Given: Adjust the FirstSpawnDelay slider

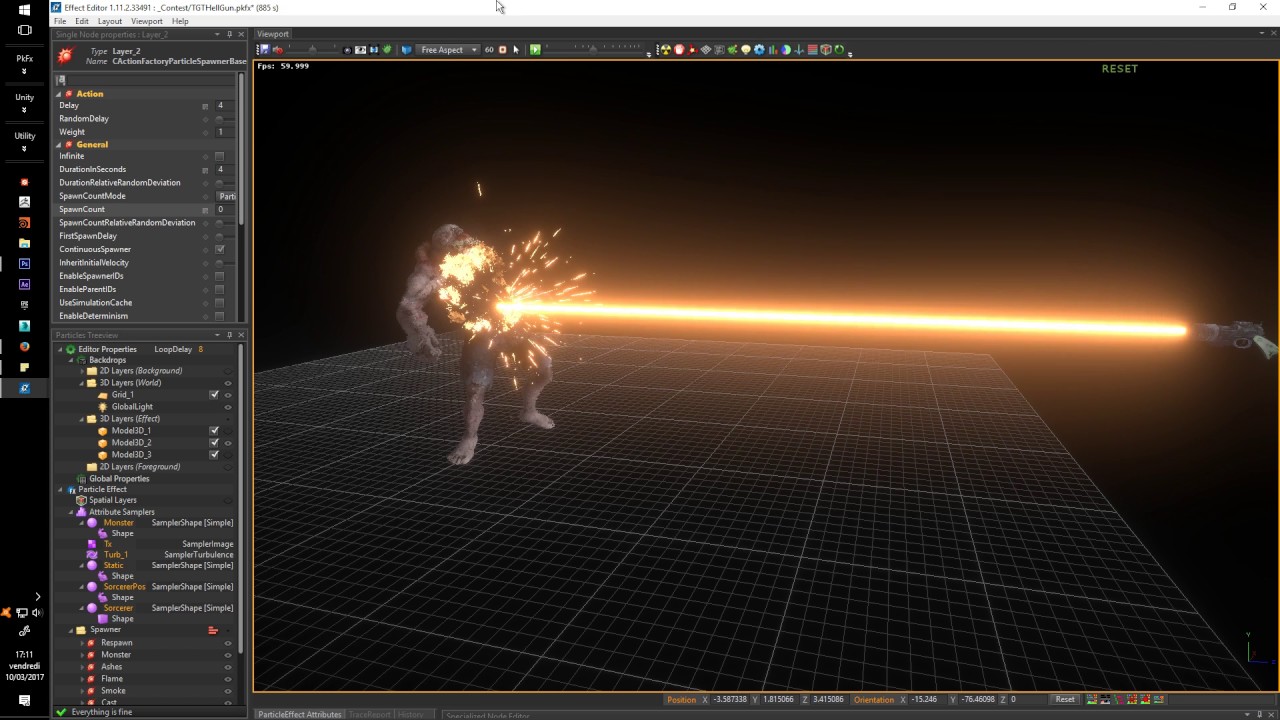Looking at the screenshot, I should click(x=227, y=236).
